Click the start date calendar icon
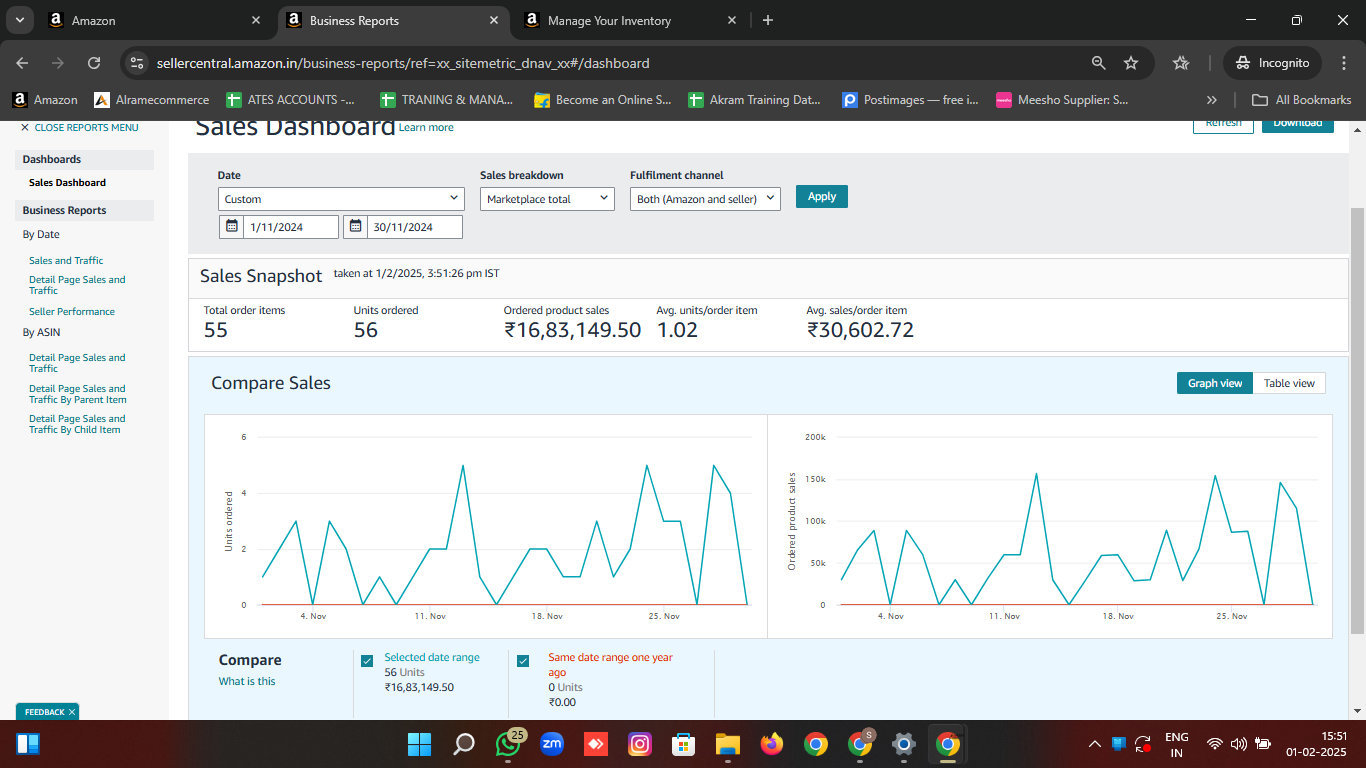The width and height of the screenshot is (1366, 768). point(231,227)
